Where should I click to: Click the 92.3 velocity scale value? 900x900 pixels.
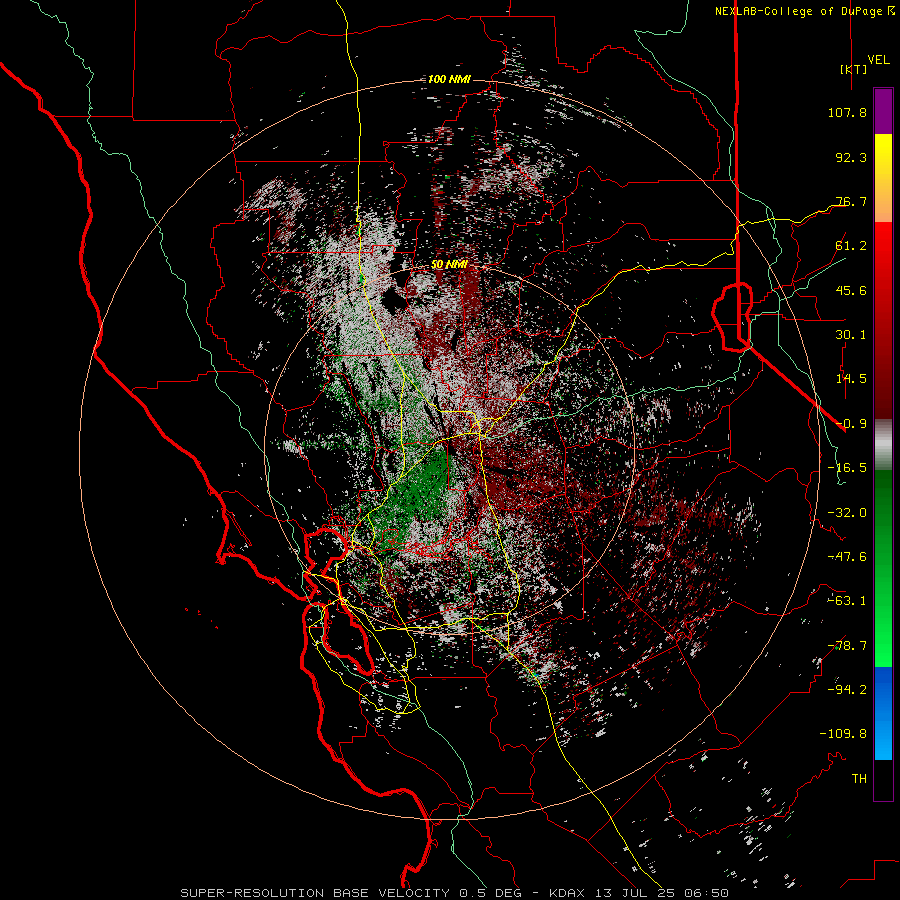(851, 157)
